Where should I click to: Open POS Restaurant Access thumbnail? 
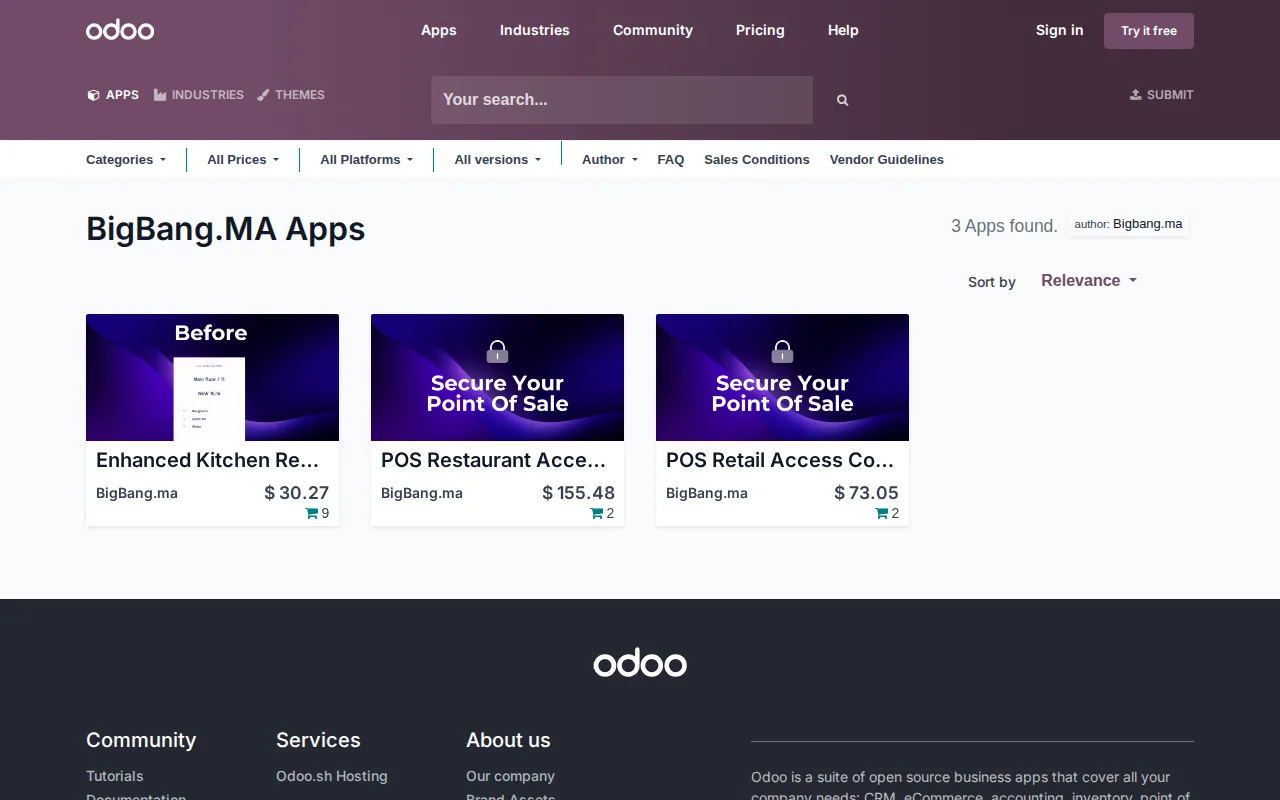pyautogui.click(x=497, y=377)
